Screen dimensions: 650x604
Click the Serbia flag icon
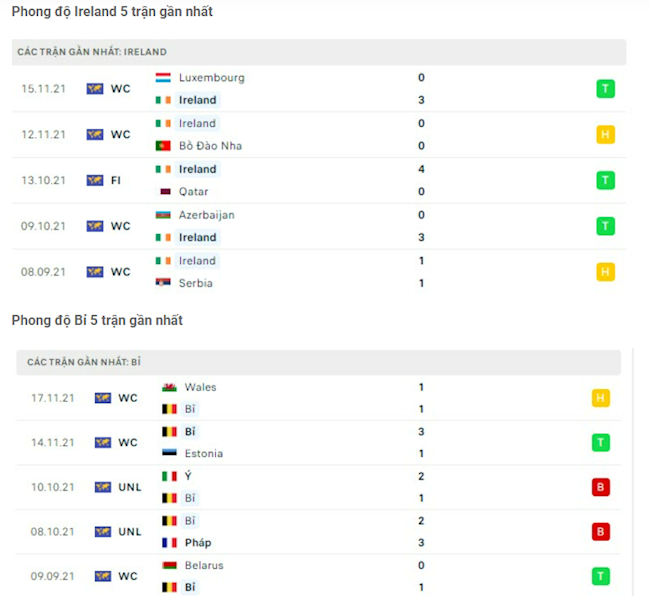[x=164, y=283]
